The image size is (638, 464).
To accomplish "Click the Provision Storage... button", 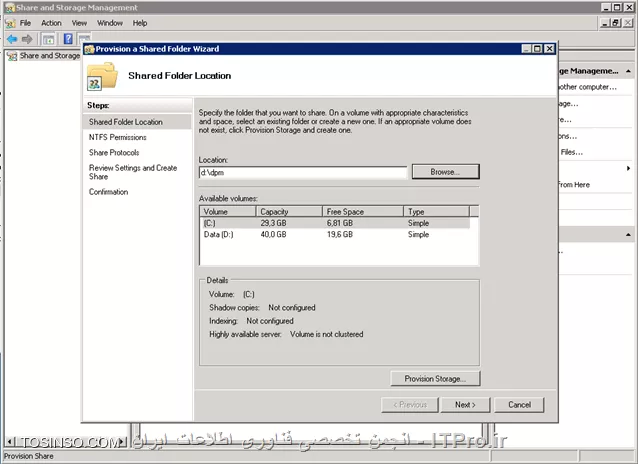I will click(435, 379).
